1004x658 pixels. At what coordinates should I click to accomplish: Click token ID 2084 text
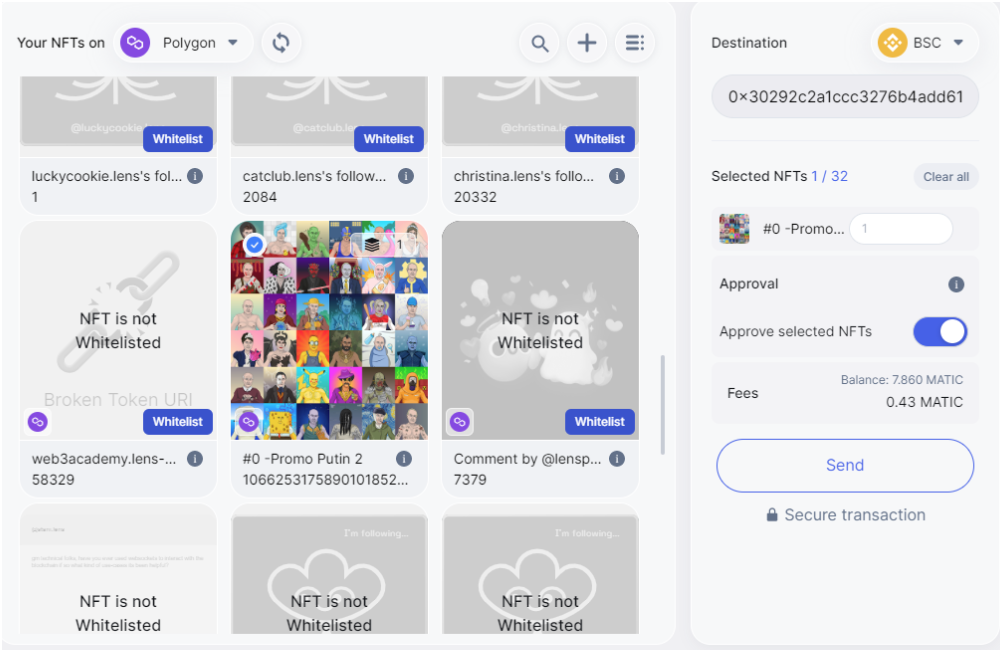(x=260, y=197)
